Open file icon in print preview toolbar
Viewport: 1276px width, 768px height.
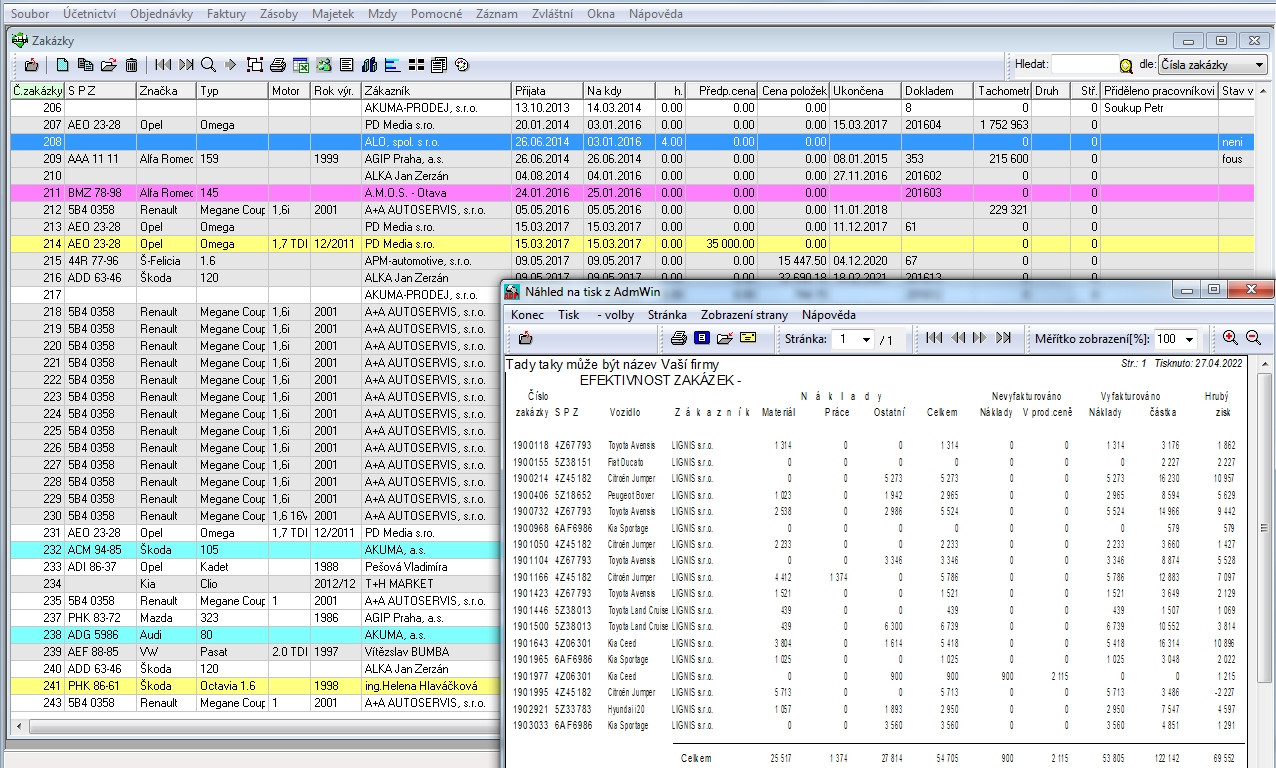tap(725, 338)
